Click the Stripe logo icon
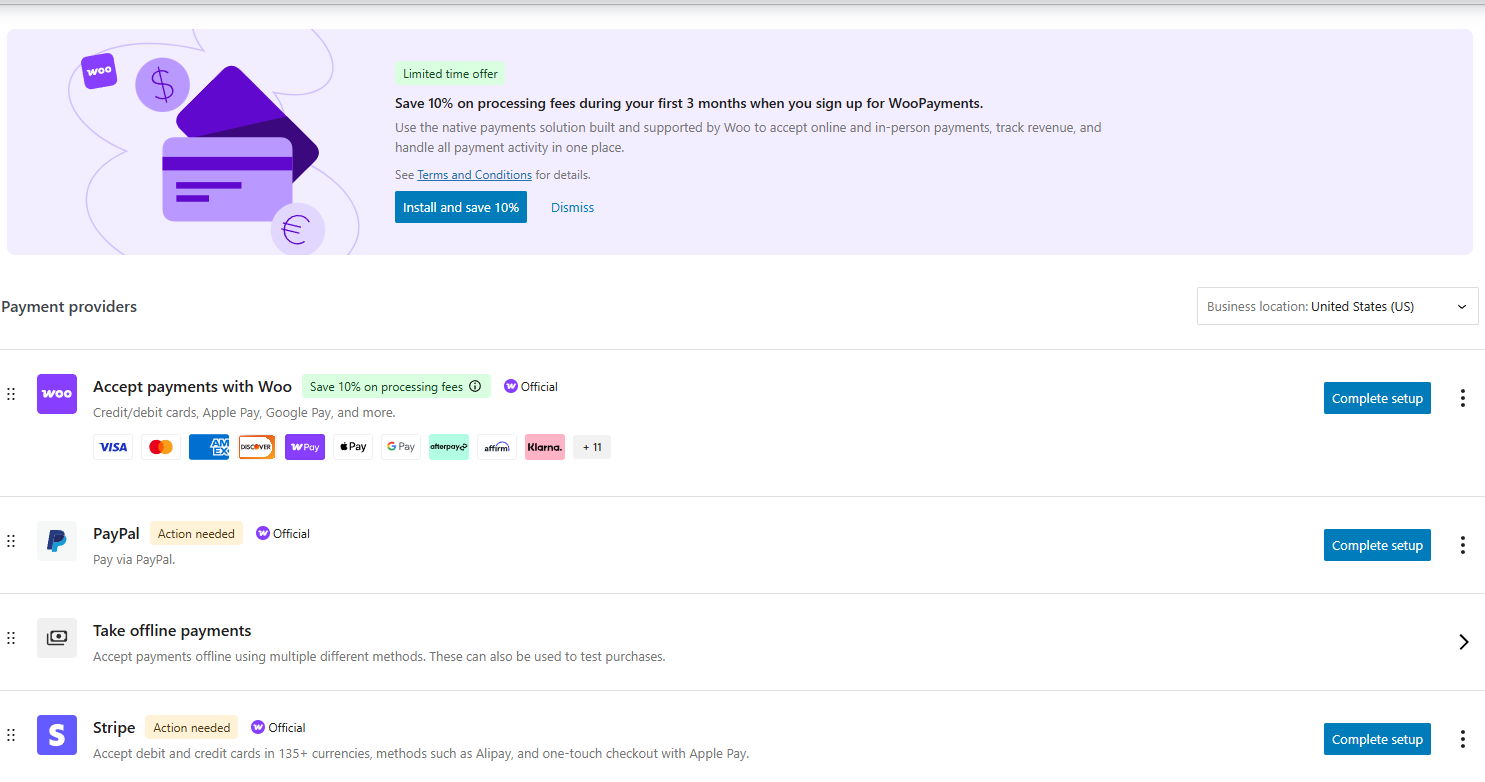Screen dimensions: 1485x782 57,735
